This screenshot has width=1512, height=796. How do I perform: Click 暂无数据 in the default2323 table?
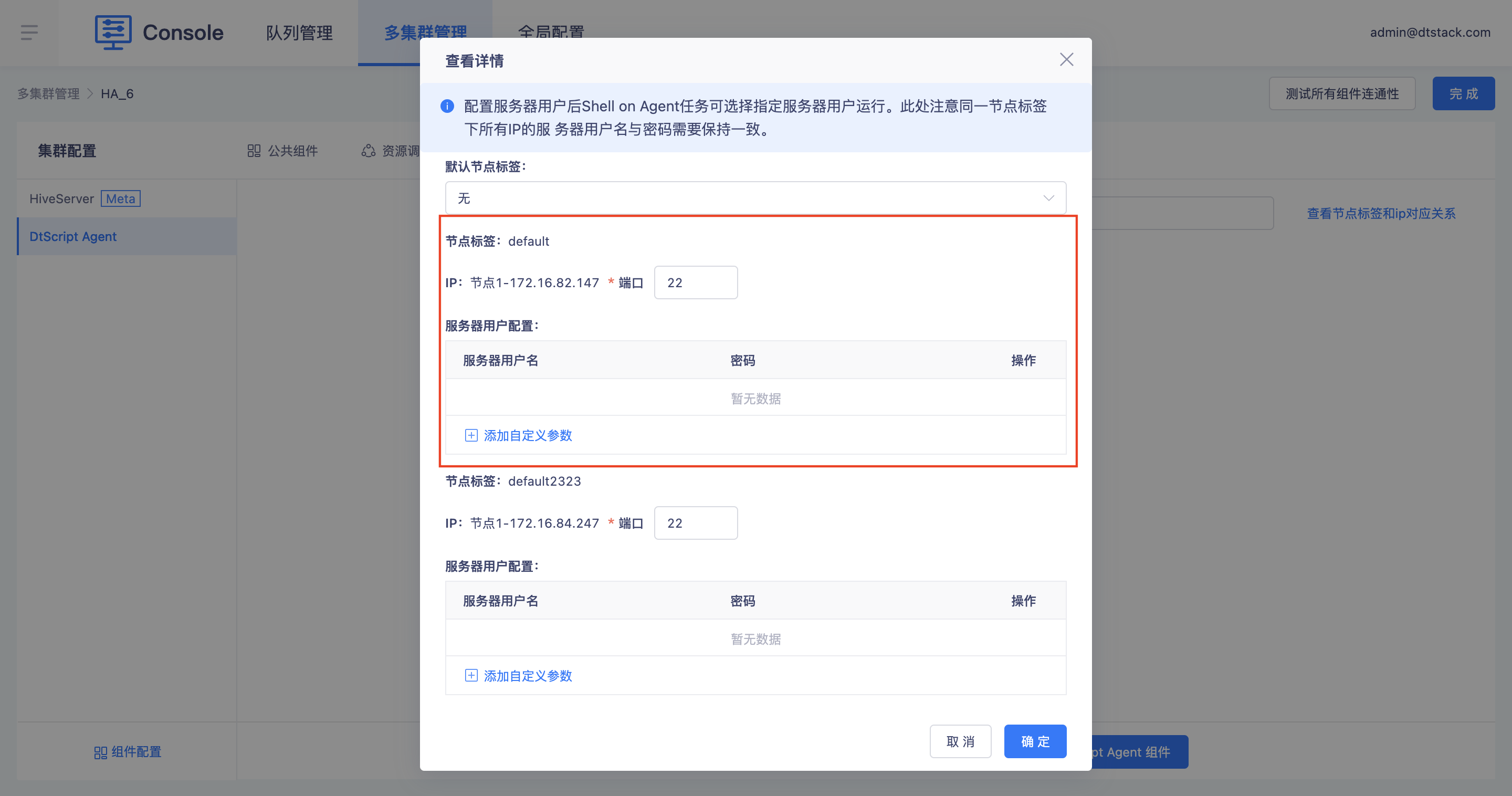pos(755,638)
